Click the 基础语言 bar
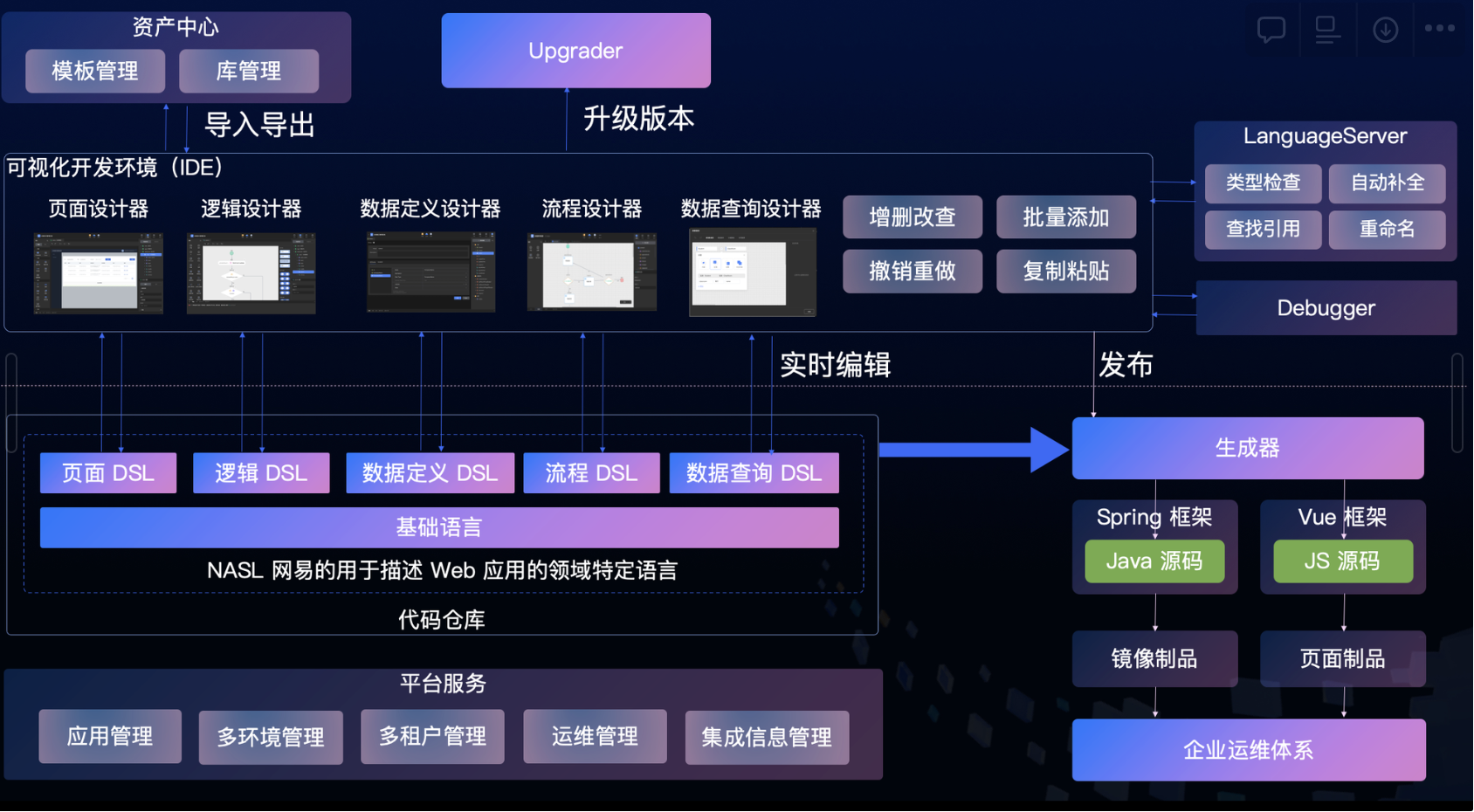The width and height of the screenshot is (1474, 812). (x=439, y=527)
